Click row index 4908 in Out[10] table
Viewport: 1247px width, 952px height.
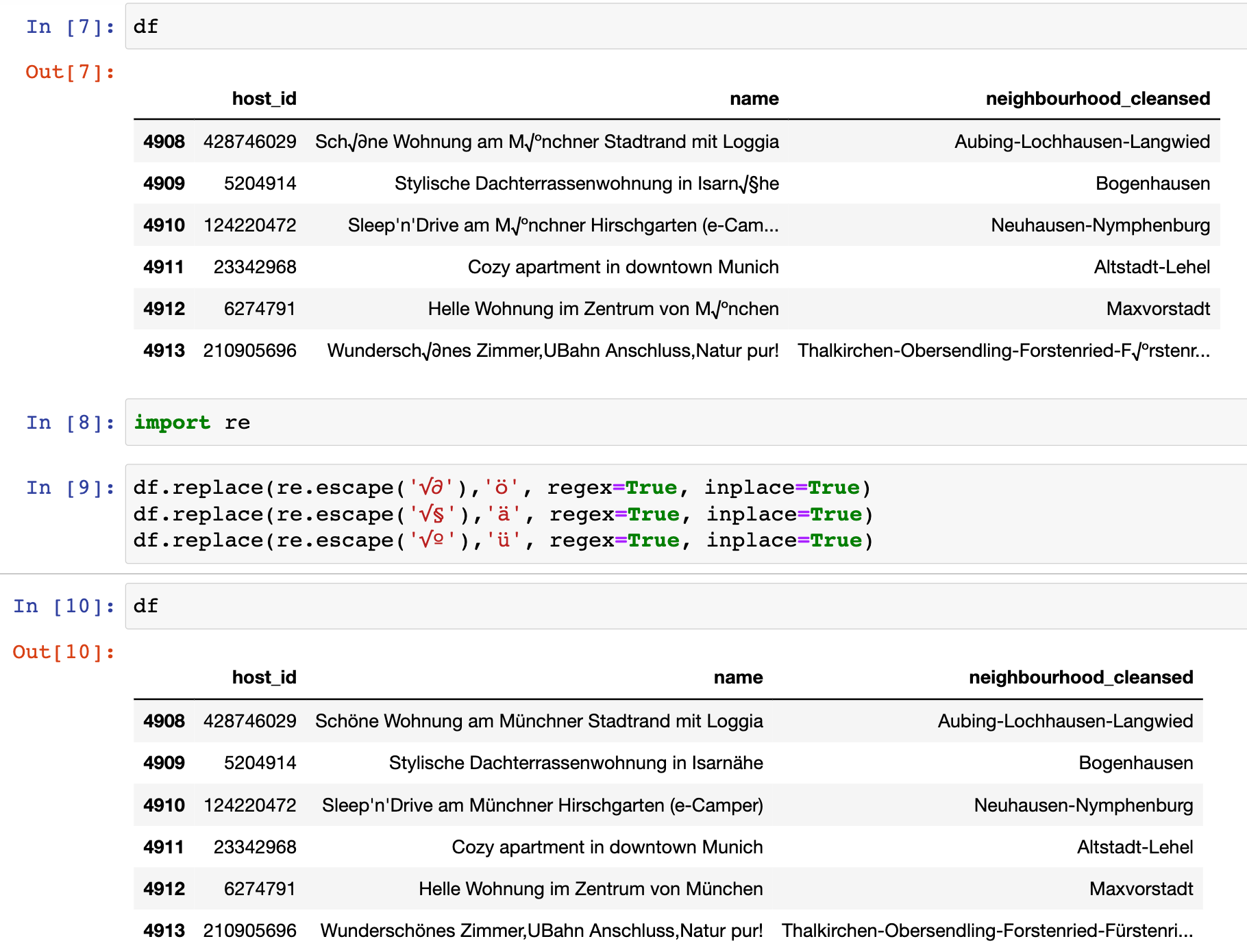[x=164, y=721]
